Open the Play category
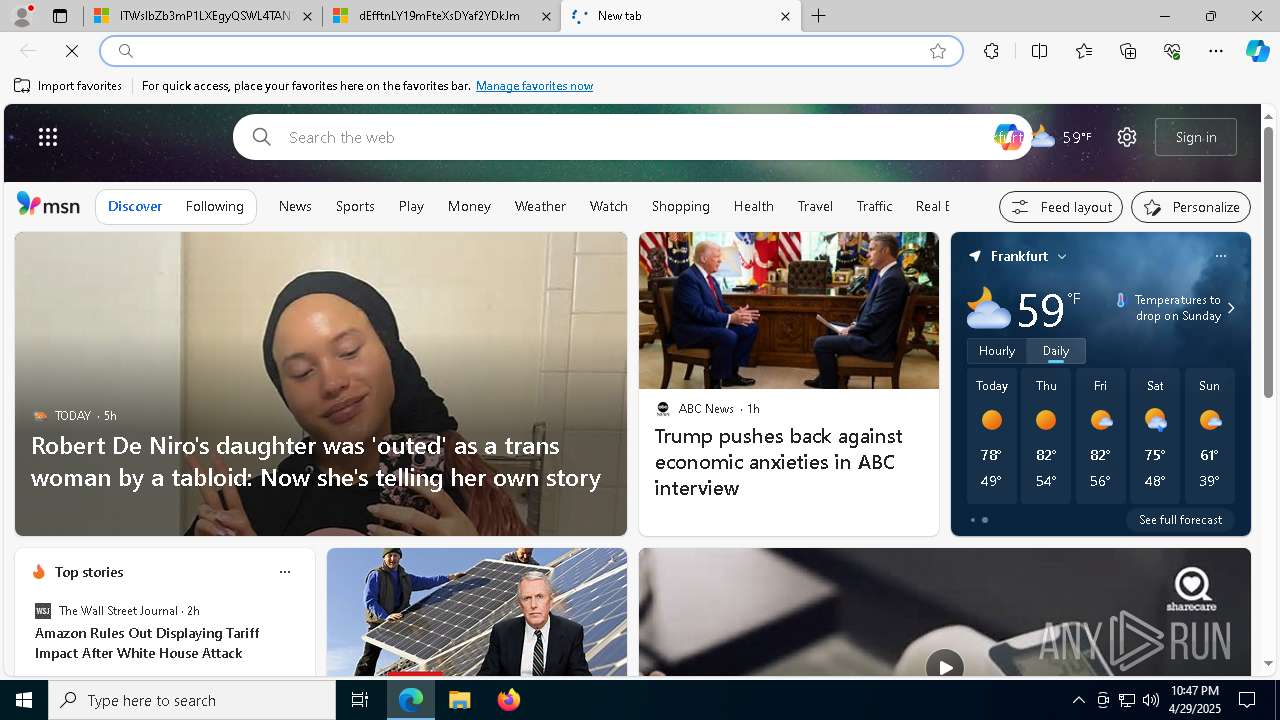 pos(411,206)
